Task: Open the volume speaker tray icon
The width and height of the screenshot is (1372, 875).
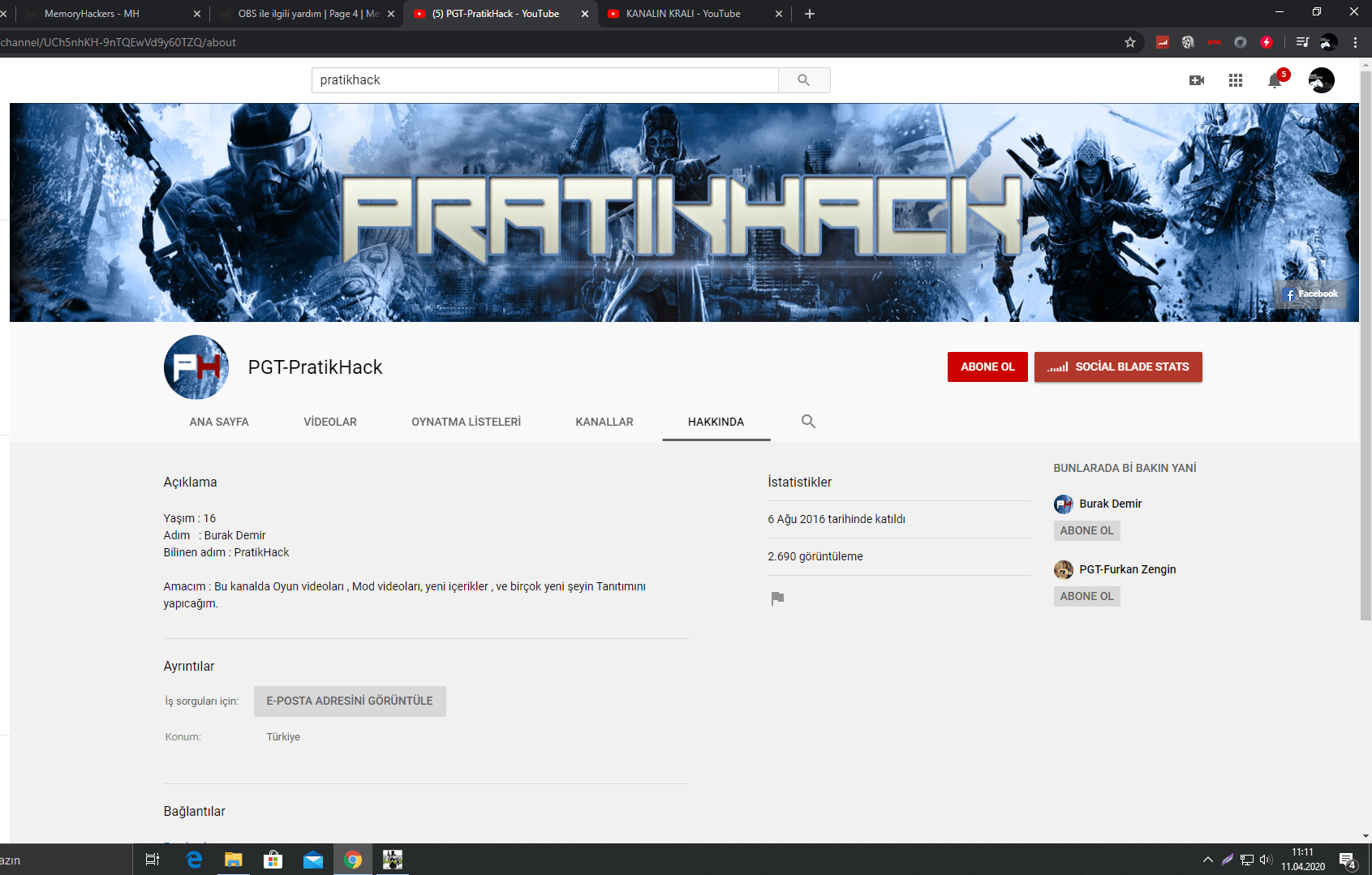Action: (1266, 860)
